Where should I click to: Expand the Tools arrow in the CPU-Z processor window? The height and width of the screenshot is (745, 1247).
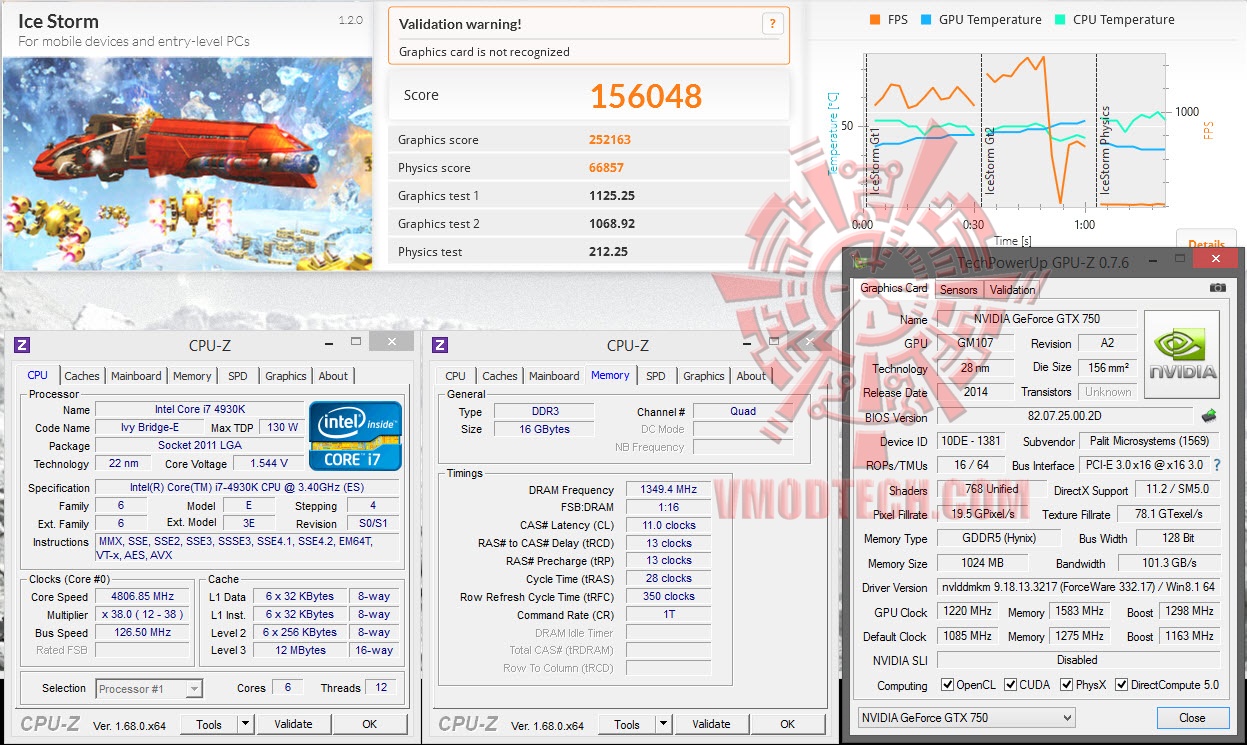(x=245, y=724)
